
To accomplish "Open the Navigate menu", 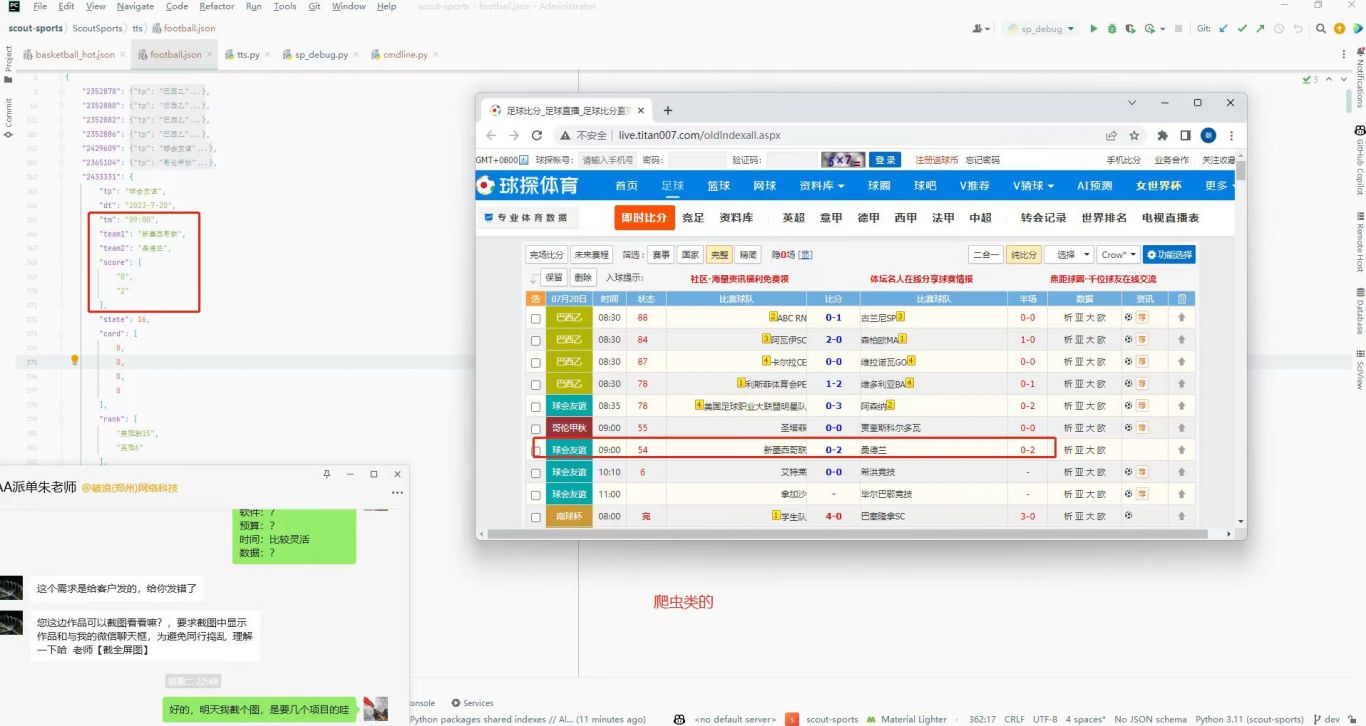I will 136,6.
